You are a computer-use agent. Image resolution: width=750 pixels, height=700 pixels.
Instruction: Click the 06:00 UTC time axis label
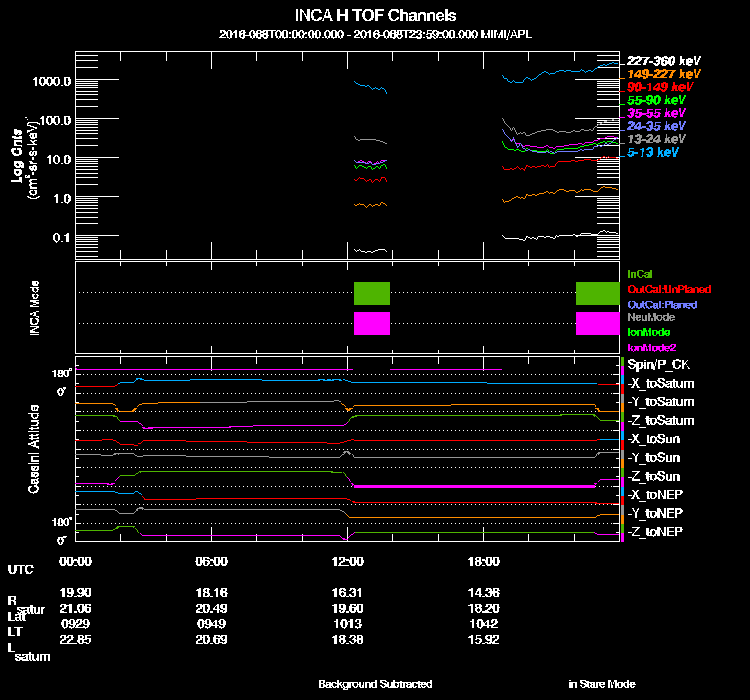(x=212, y=561)
